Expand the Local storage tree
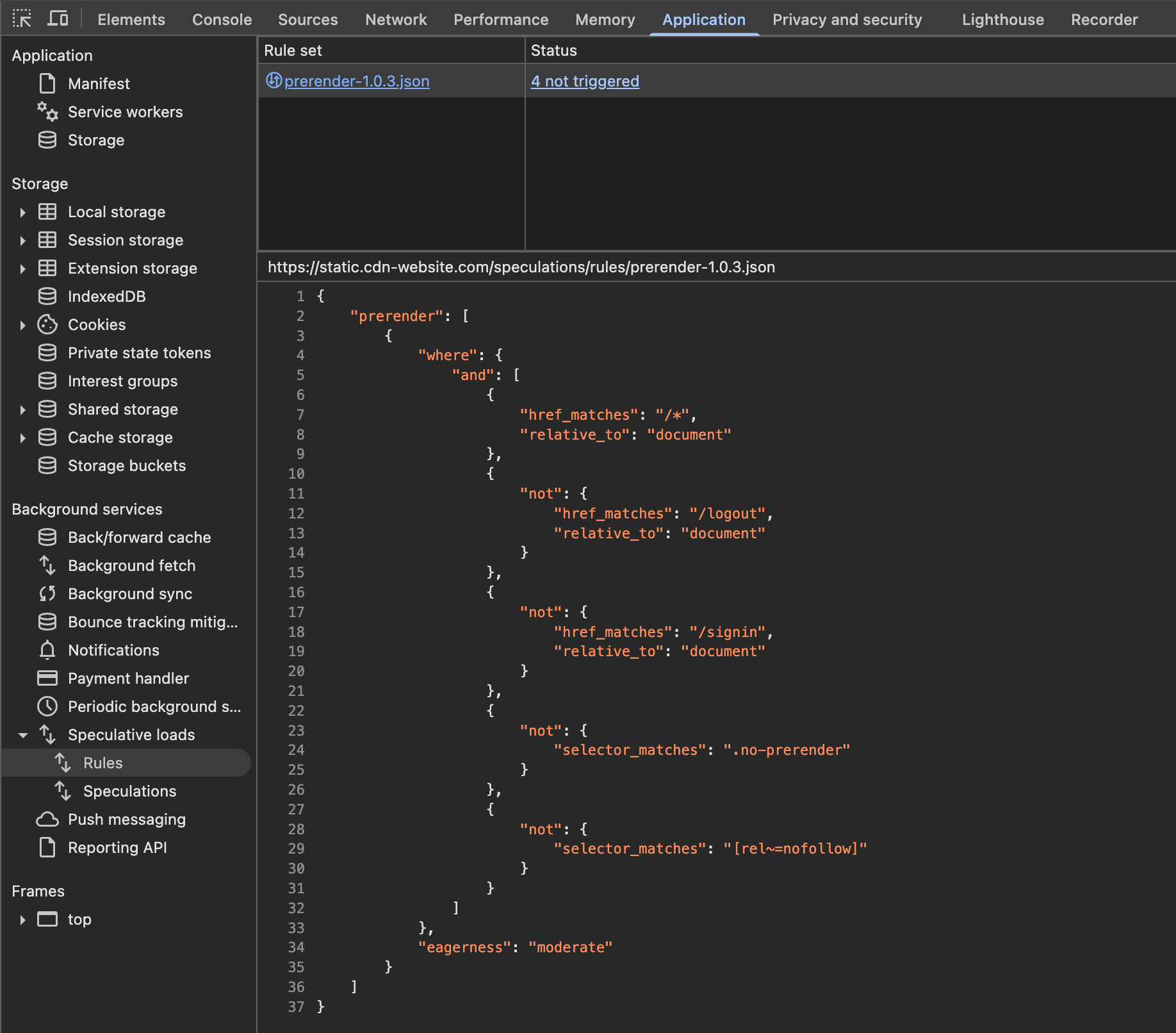The width and height of the screenshot is (1176, 1033). click(x=23, y=212)
